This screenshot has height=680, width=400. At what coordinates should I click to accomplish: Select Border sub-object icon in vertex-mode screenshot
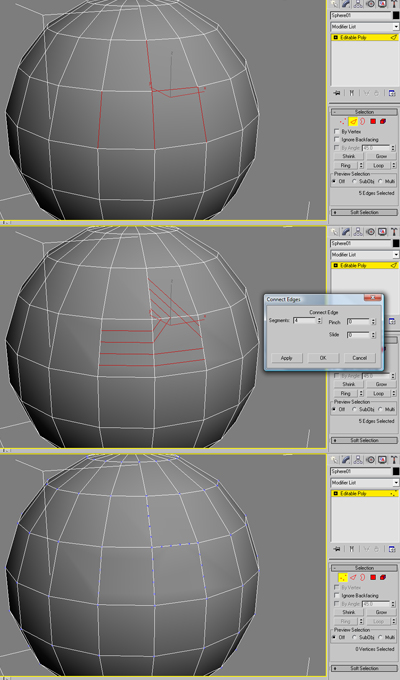pos(362,578)
